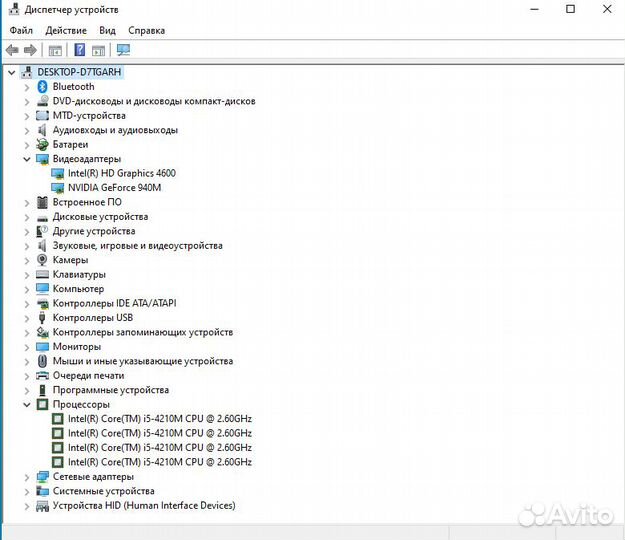Click the Device Manager title bar icon
The image size is (625, 540).
tap(14, 9)
